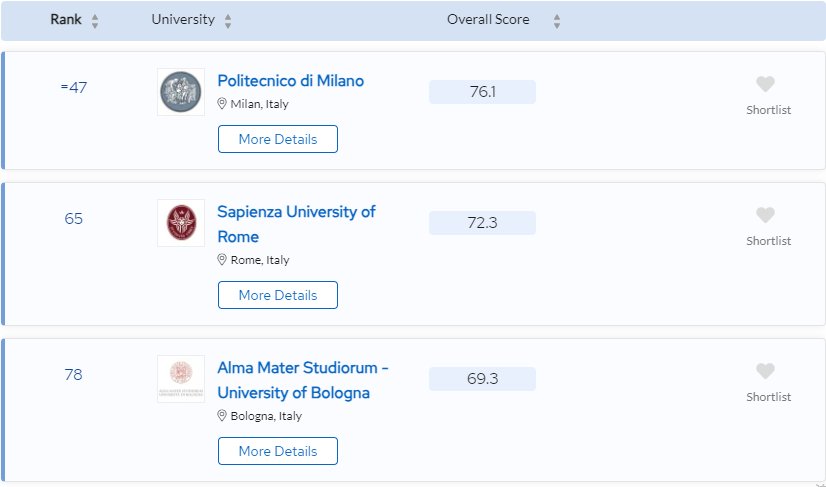
Task: Open More Details for Politecnico di Milano
Action: [x=278, y=139]
